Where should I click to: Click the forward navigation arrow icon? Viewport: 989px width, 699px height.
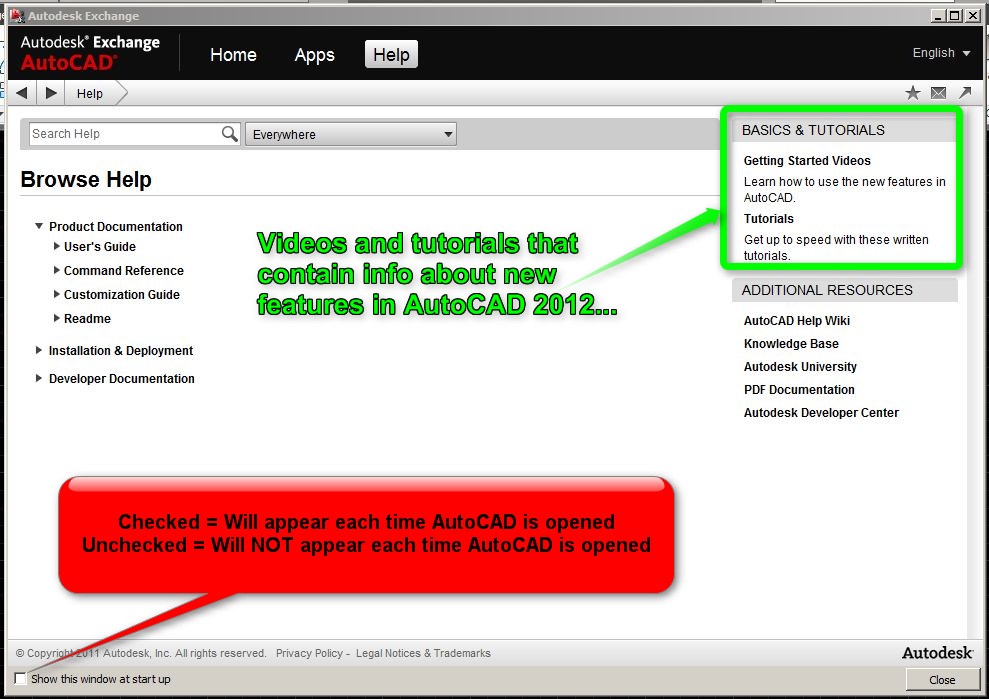[51, 93]
